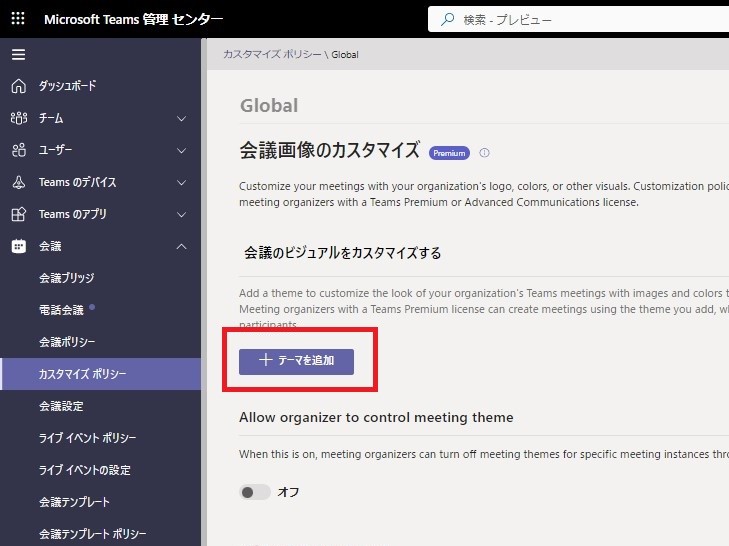Click the Teams のアプリ icon
The image size is (729, 546).
19,214
